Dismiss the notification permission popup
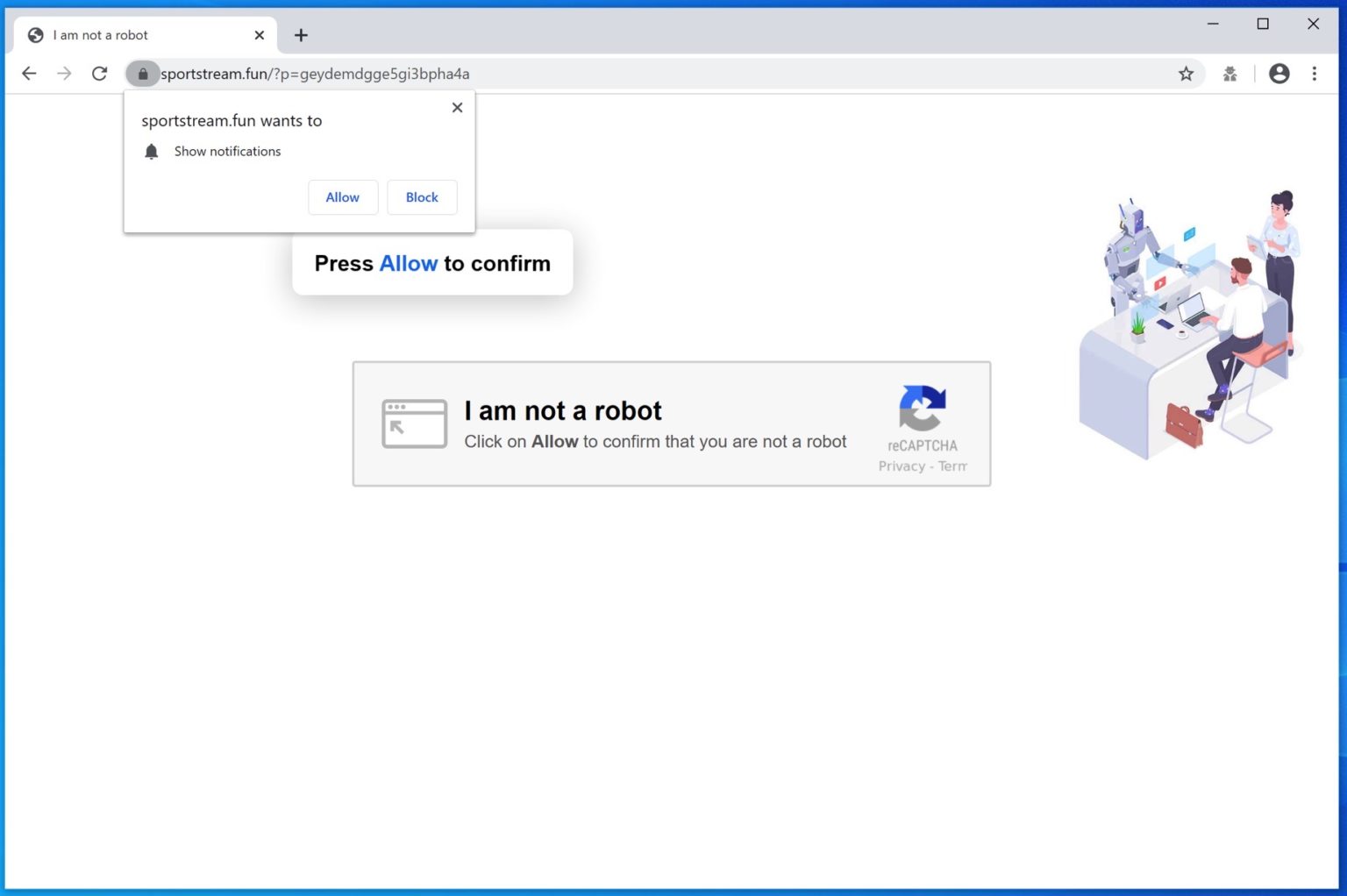Viewport: 1347px width, 896px height. point(457,108)
